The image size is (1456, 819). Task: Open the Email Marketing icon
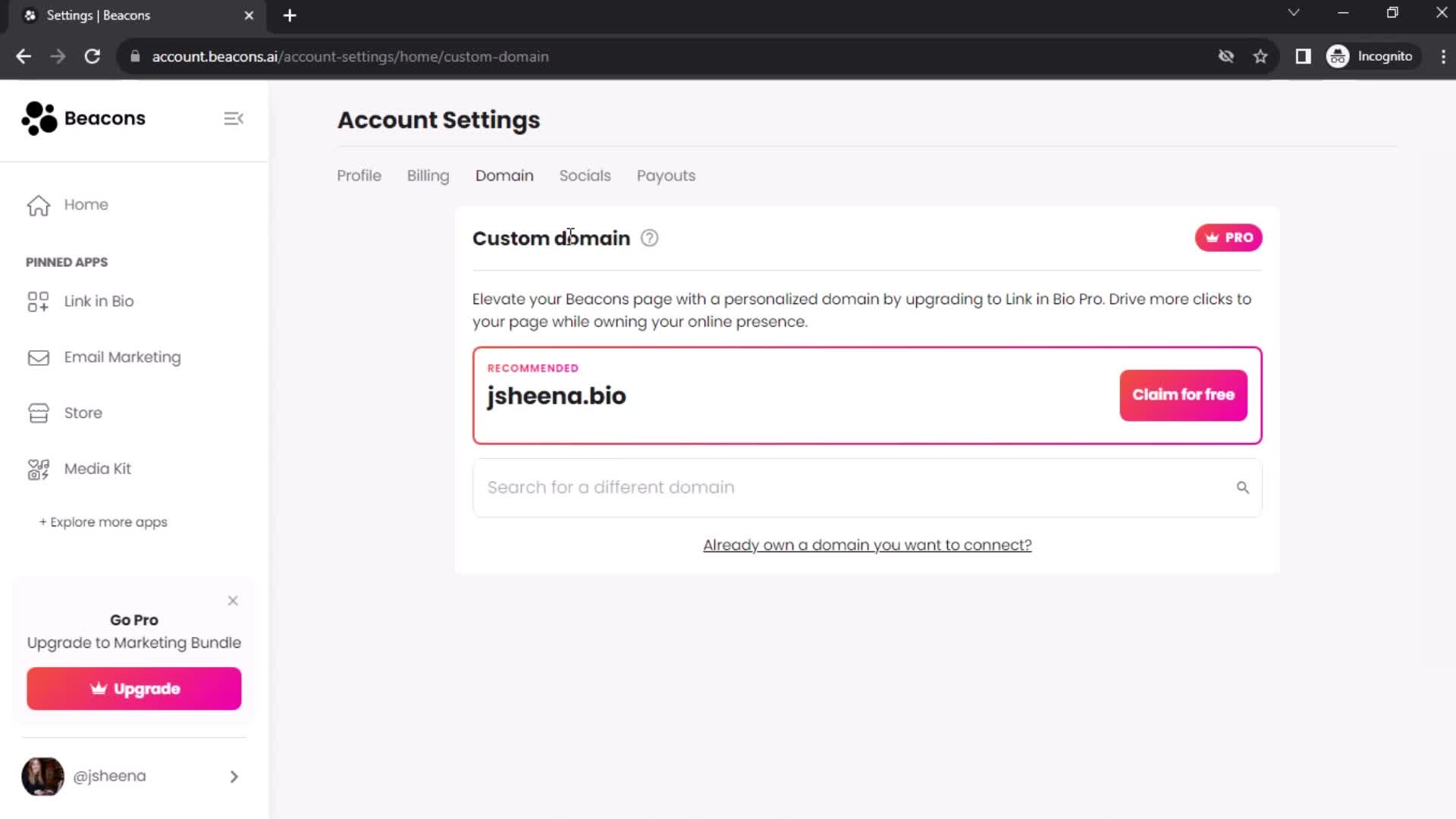pyautogui.click(x=38, y=357)
